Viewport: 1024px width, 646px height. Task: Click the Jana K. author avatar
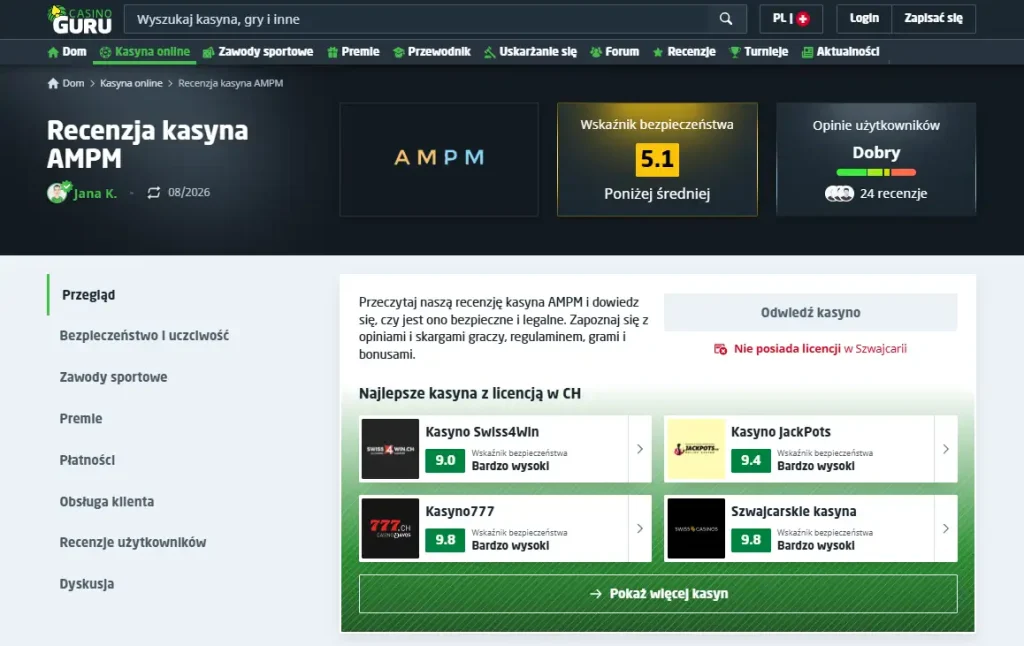pos(58,192)
